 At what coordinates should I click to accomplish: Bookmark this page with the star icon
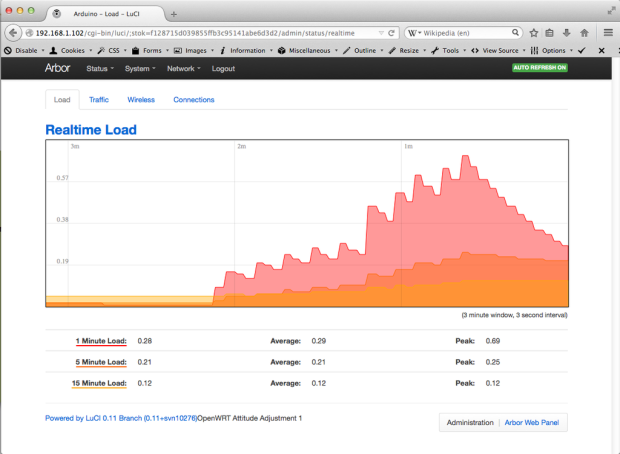(533, 33)
